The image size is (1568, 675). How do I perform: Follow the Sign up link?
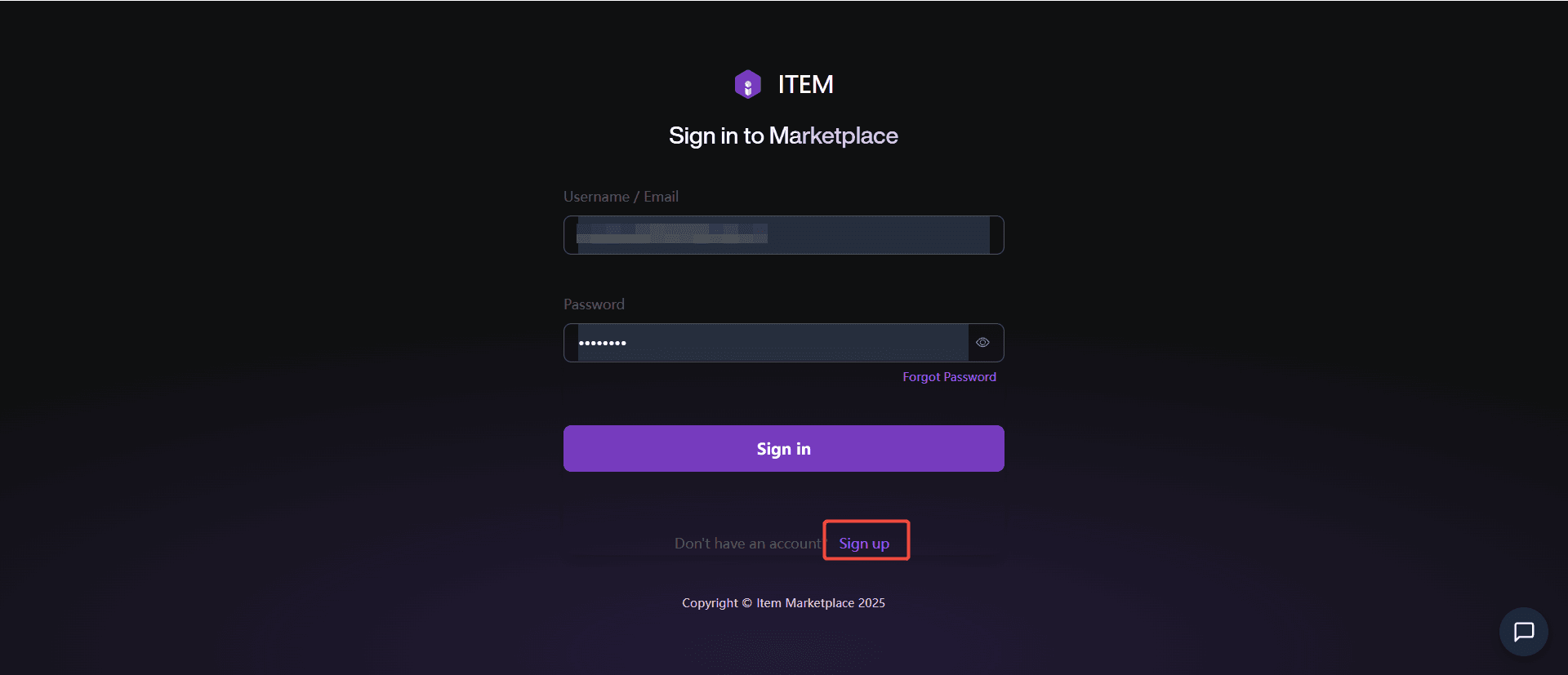(864, 544)
